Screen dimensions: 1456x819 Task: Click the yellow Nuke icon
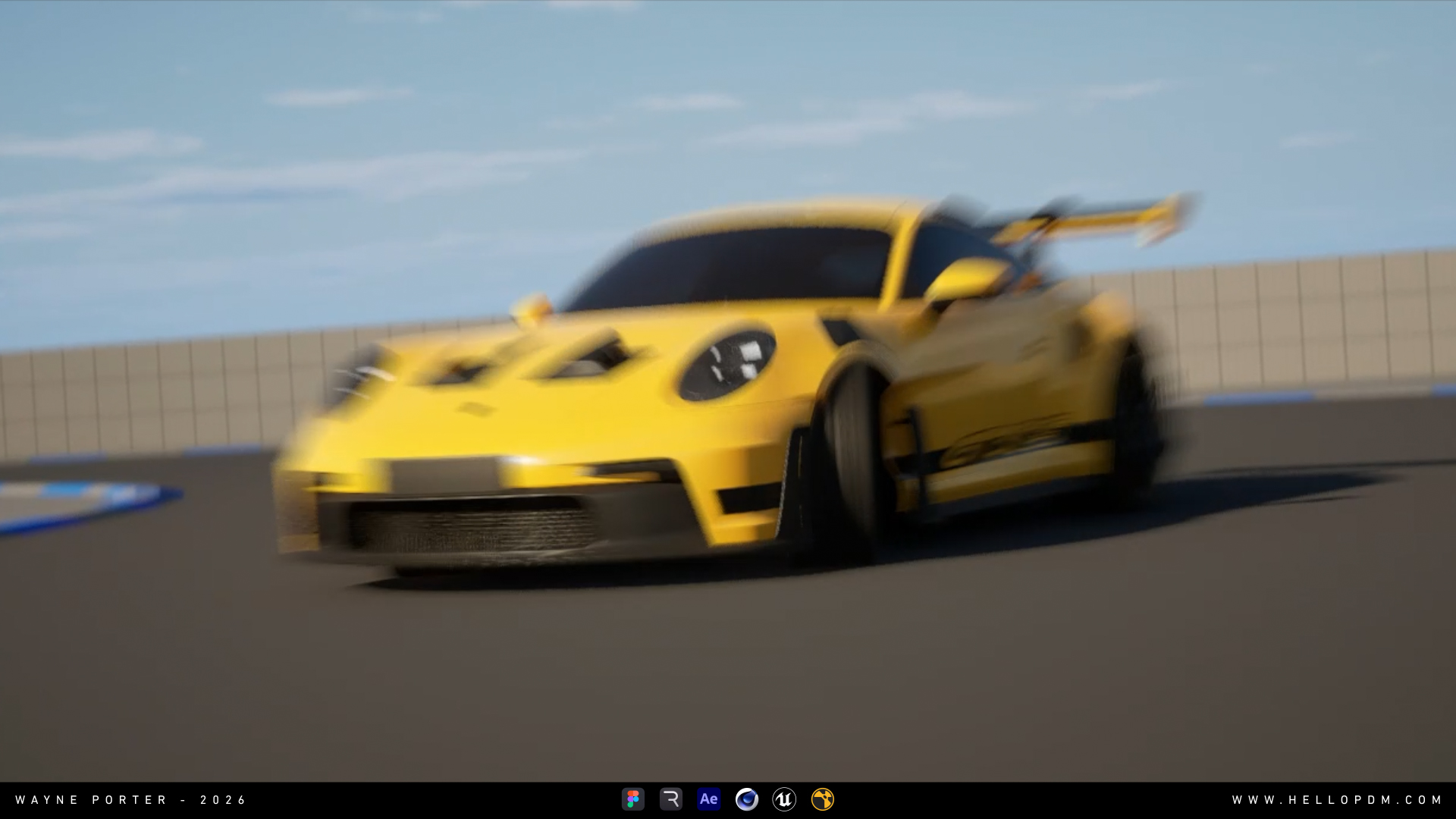pos(822,799)
